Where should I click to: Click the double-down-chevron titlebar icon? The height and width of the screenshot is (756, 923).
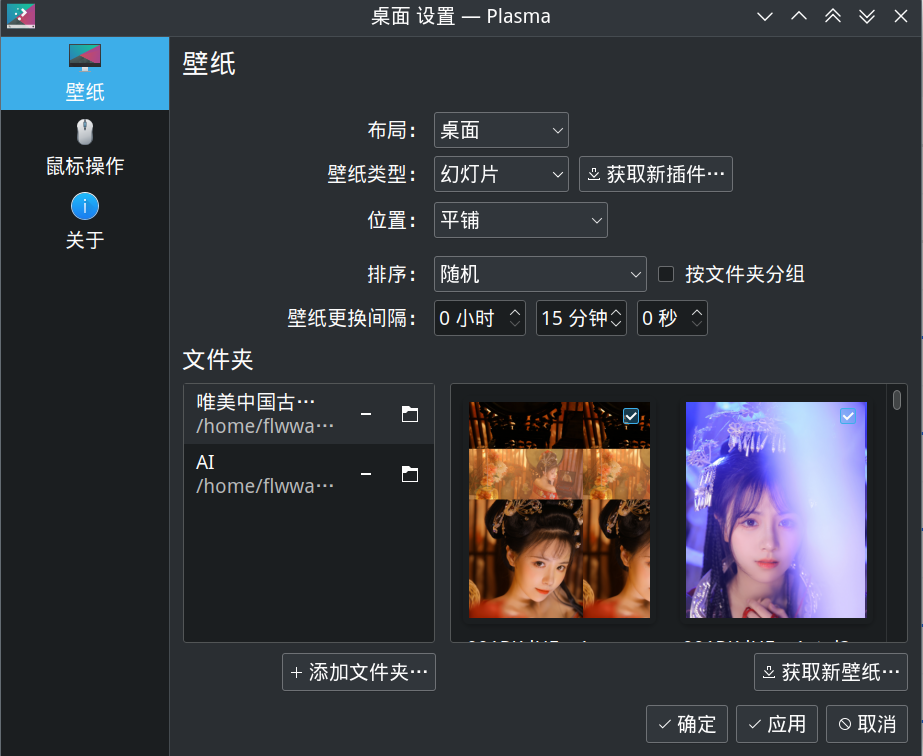pos(866,16)
